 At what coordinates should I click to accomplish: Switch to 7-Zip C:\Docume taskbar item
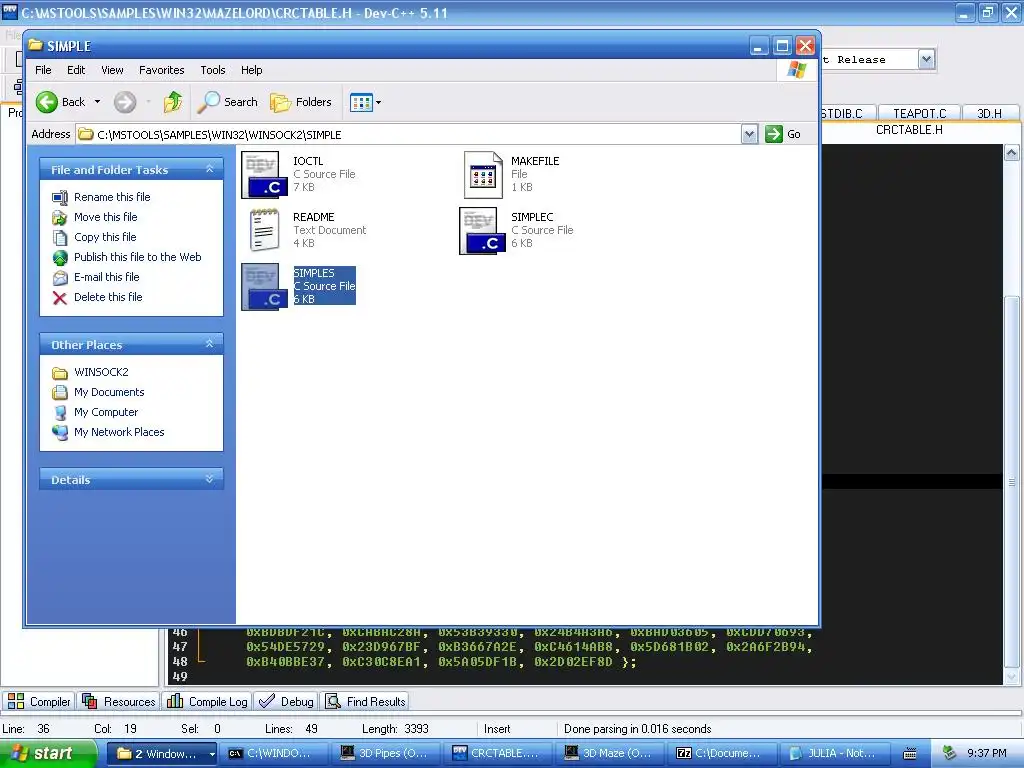[722, 754]
